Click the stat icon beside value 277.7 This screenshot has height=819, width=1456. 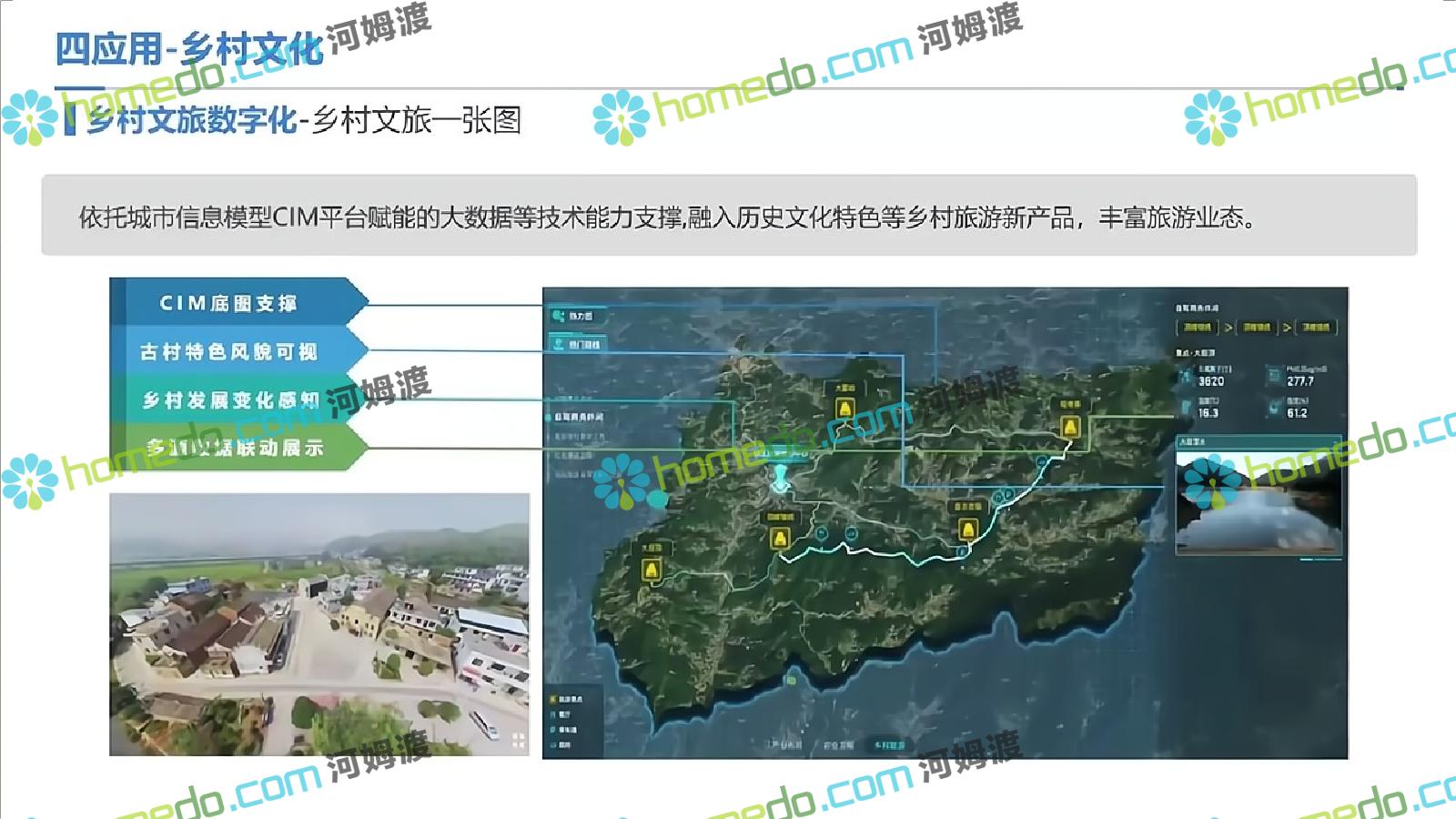pyautogui.click(x=1273, y=375)
